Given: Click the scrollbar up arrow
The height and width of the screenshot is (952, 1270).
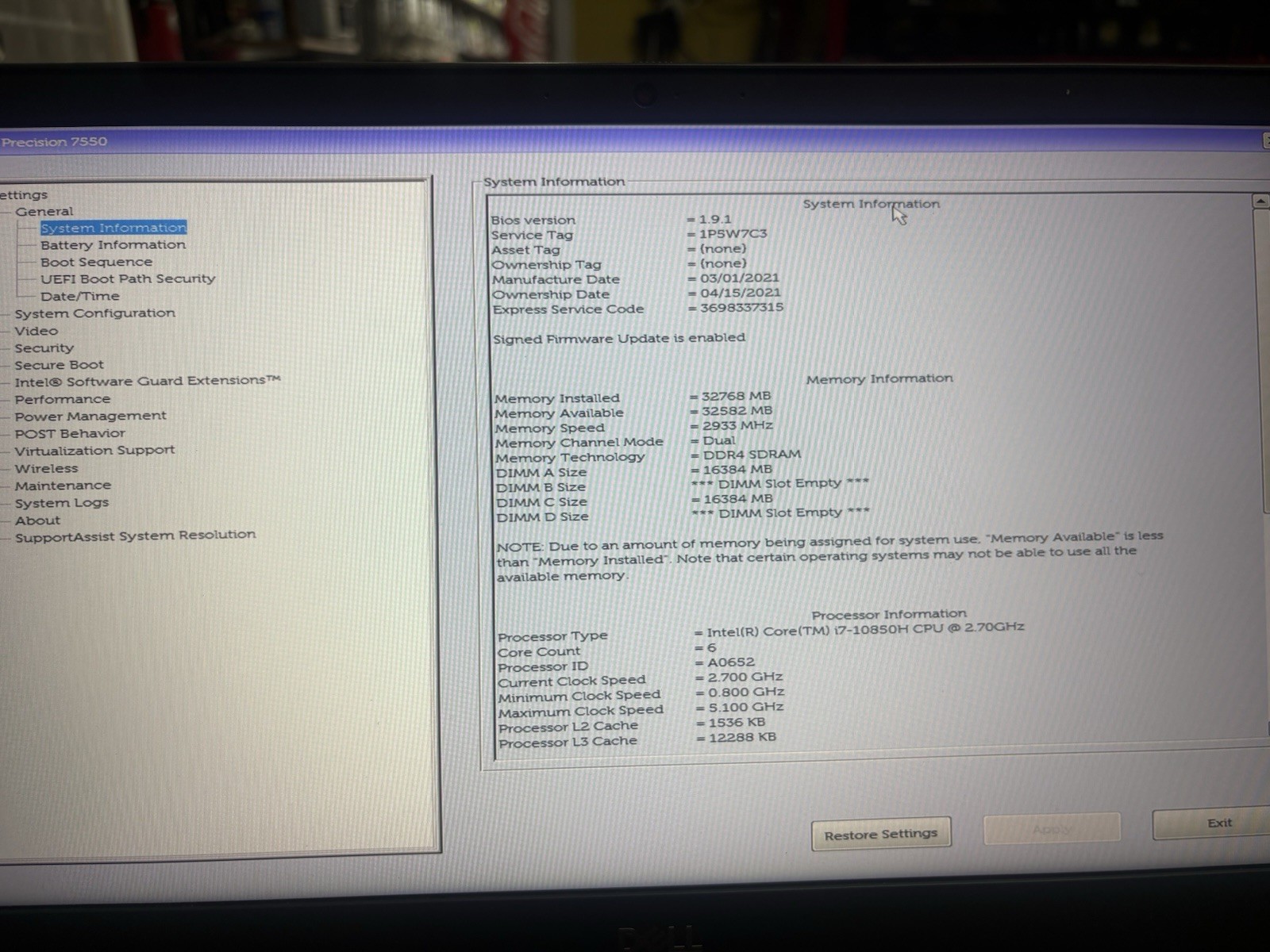Looking at the screenshot, I should click(1260, 202).
